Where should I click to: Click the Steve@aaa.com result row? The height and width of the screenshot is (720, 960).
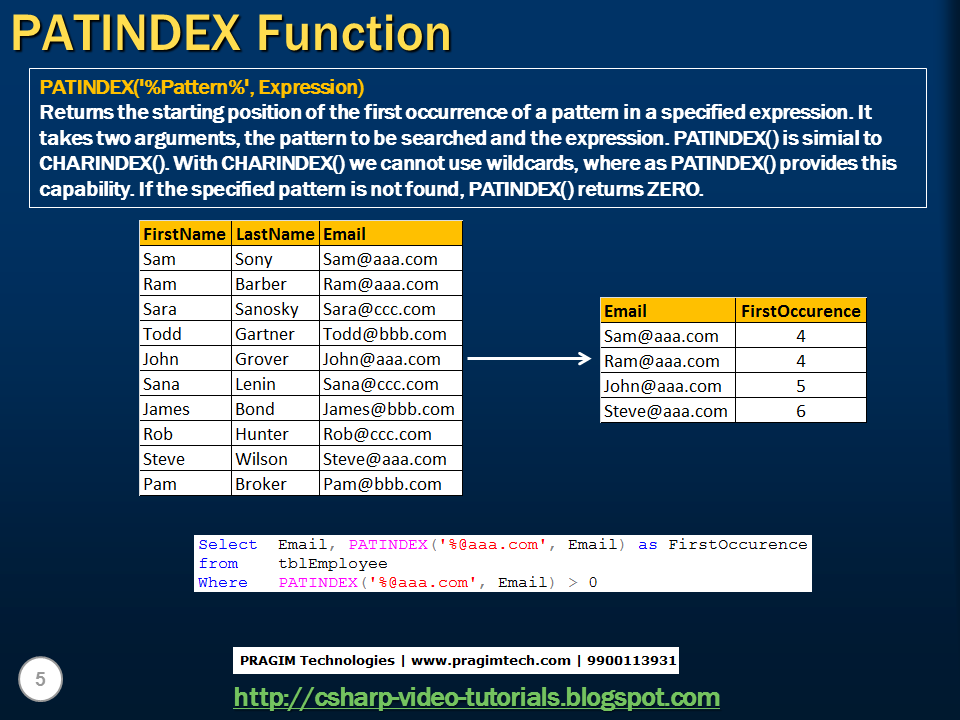pyautogui.click(x=665, y=410)
